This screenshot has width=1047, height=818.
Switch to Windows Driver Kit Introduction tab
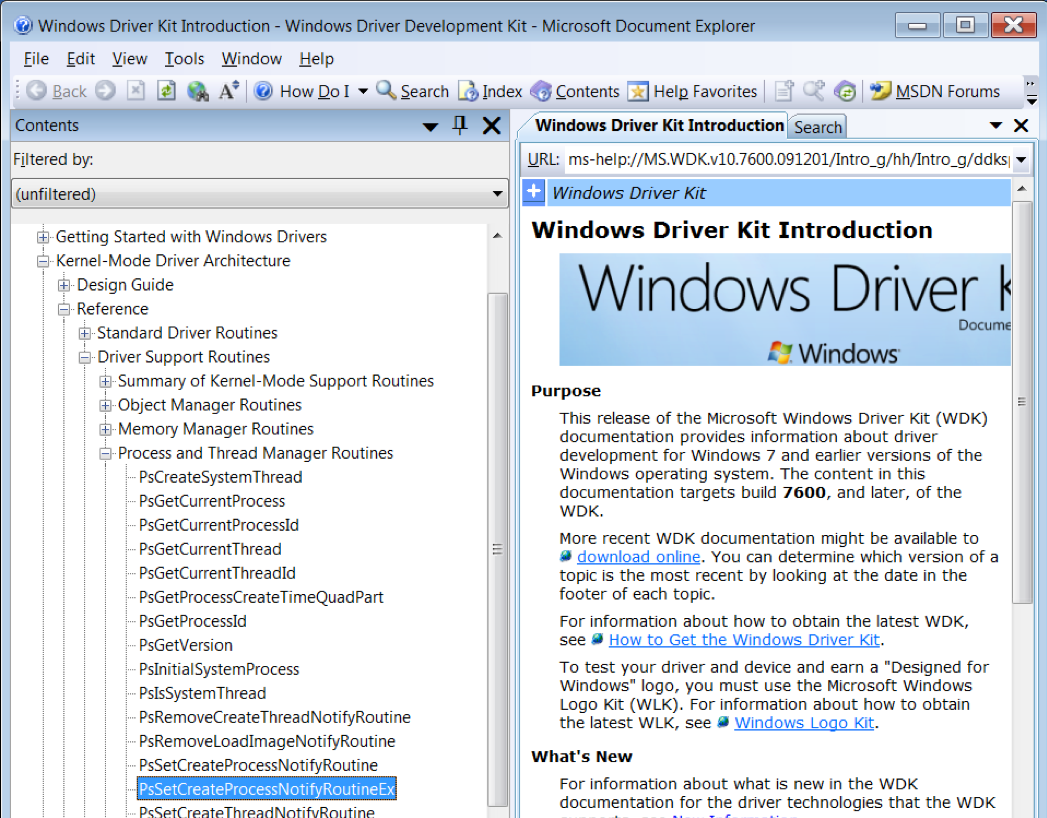point(659,126)
